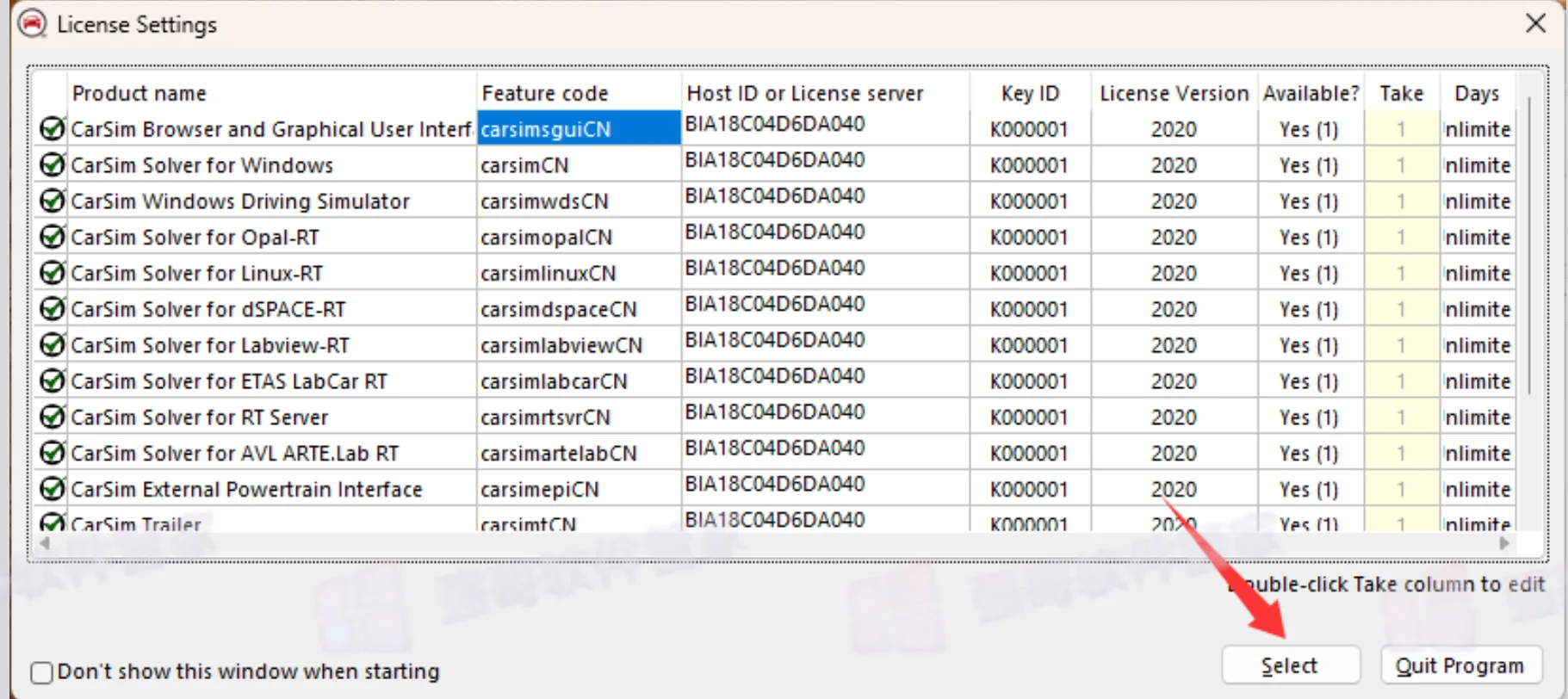The image size is (1568, 699).
Task: Click the Key ID column header
Action: 1031,93
